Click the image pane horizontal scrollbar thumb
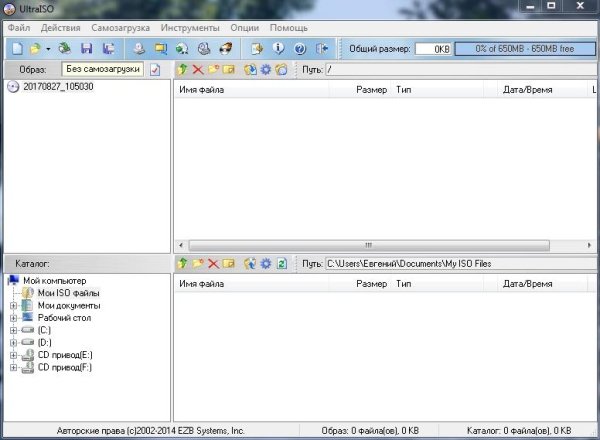This screenshot has height=440, width=600. coord(369,245)
